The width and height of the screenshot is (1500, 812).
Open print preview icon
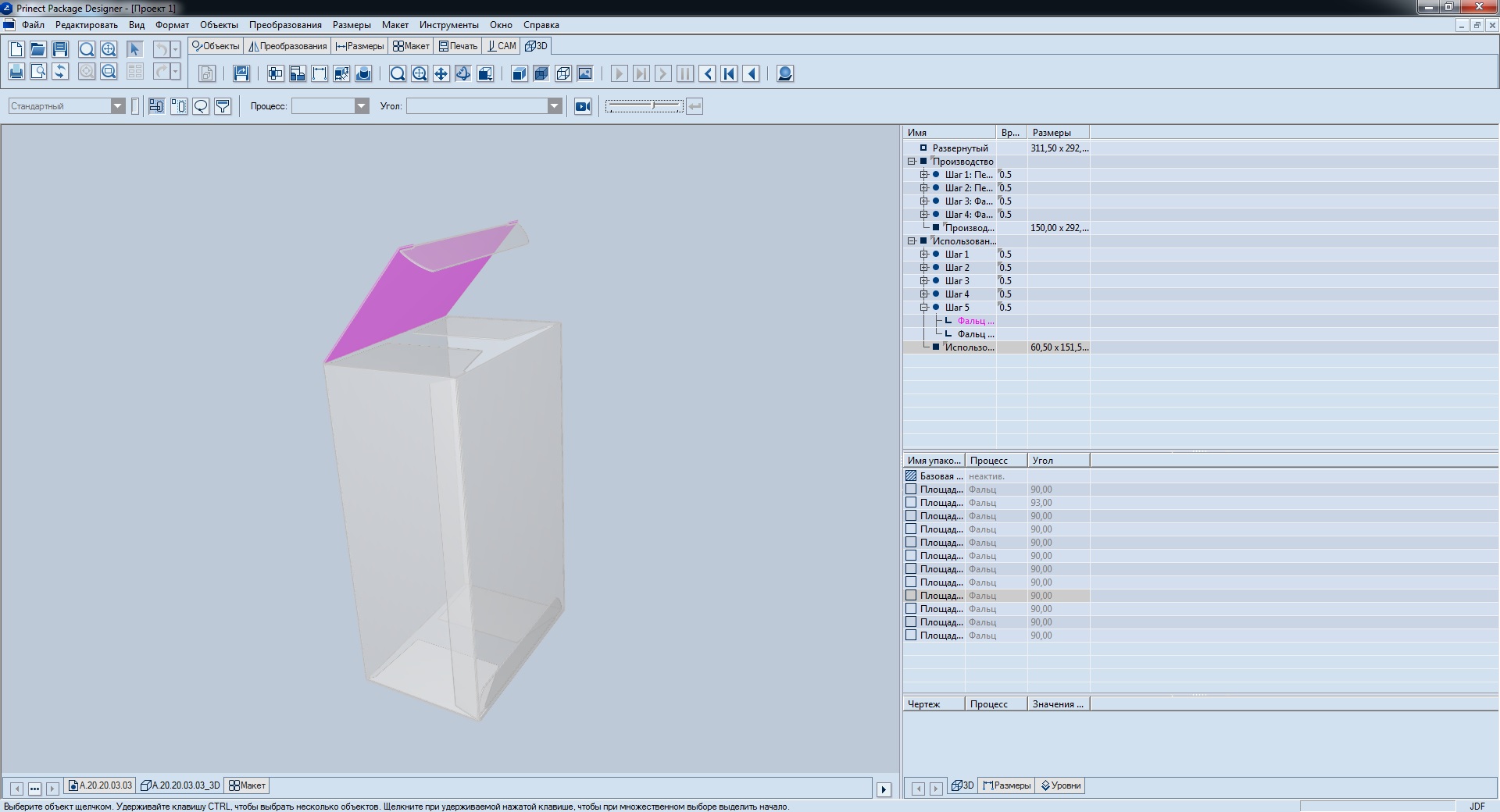[x=38, y=72]
